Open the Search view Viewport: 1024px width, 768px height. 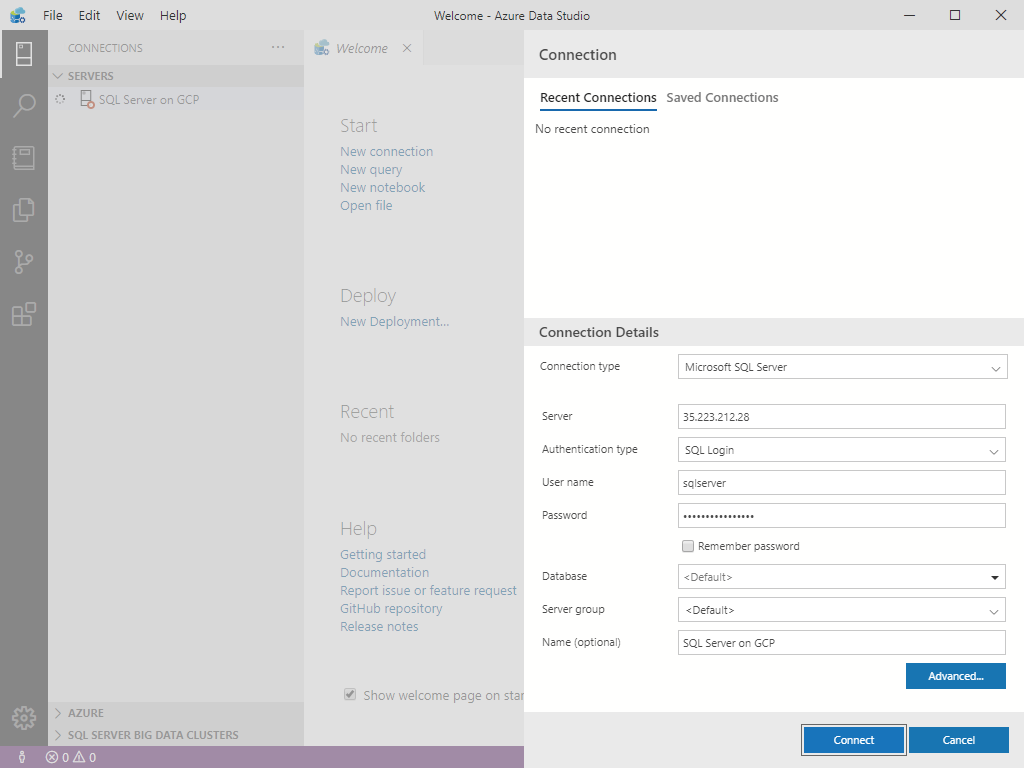pos(24,106)
